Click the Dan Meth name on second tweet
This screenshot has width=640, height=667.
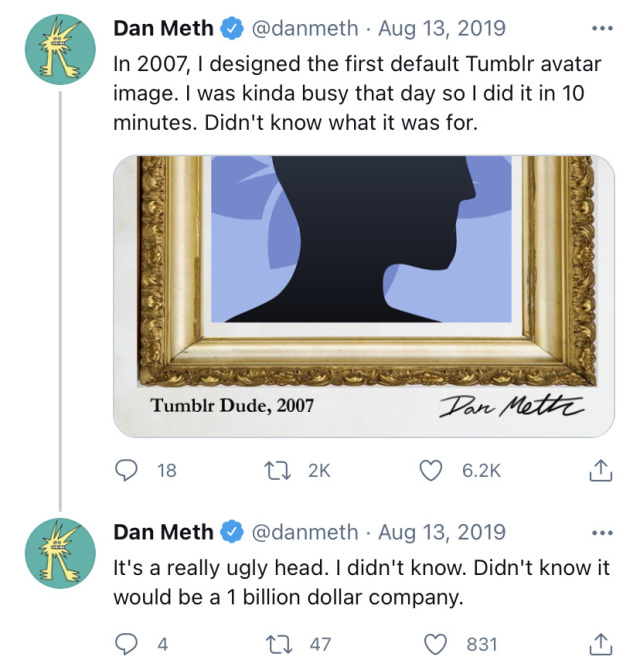163,532
